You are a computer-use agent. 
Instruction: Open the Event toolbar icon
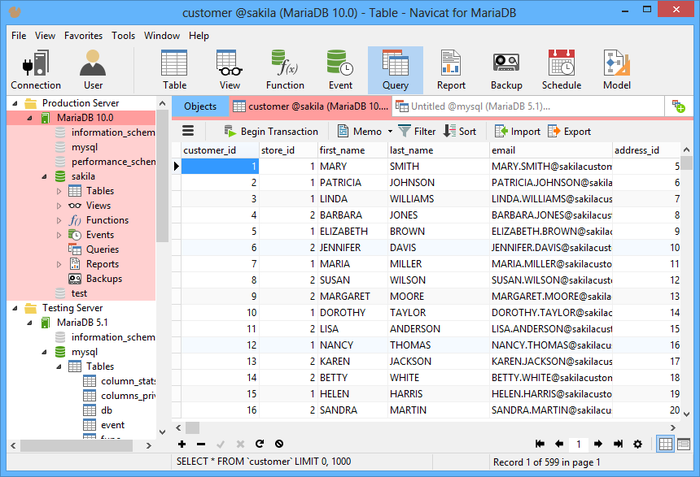tap(340, 70)
